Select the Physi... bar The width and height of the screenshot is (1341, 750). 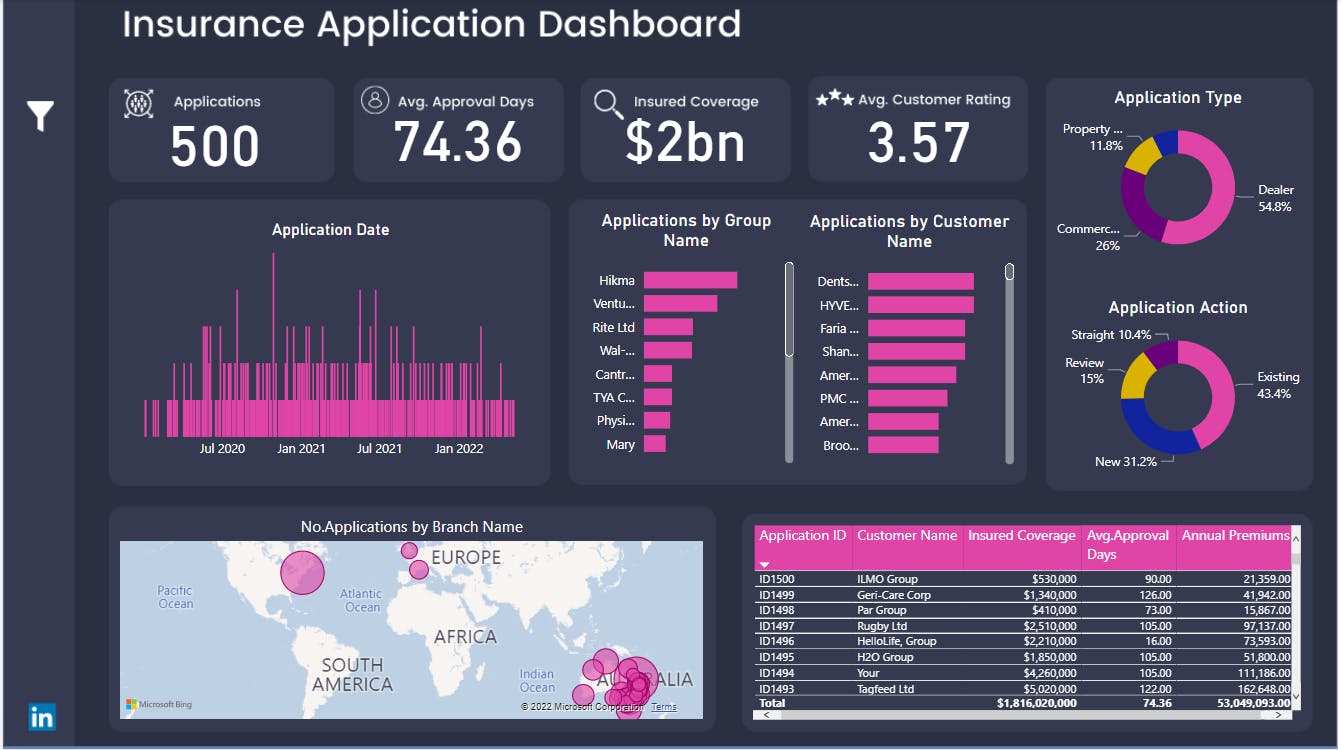tap(657, 421)
